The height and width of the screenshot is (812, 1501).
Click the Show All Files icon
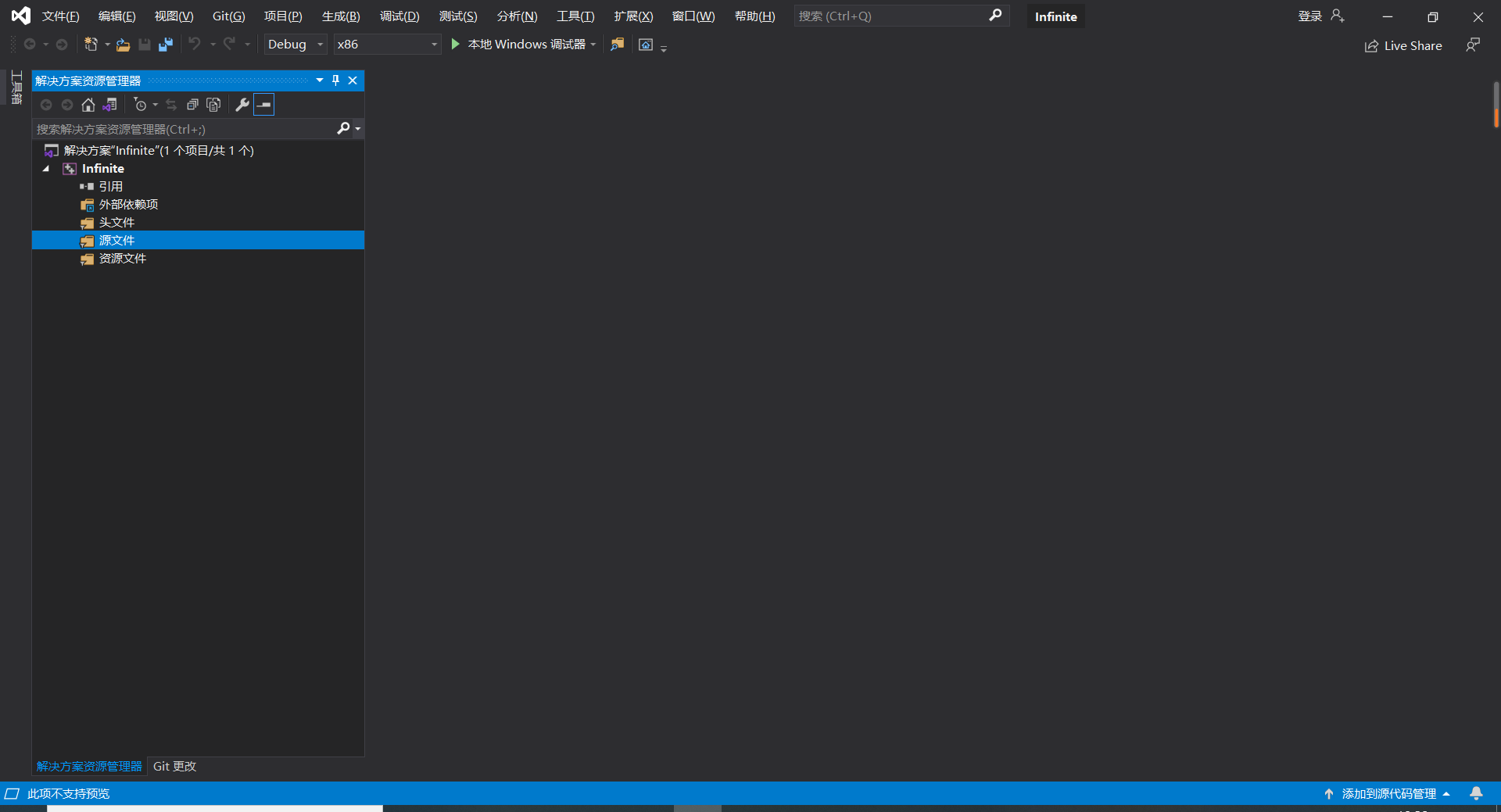coord(213,105)
